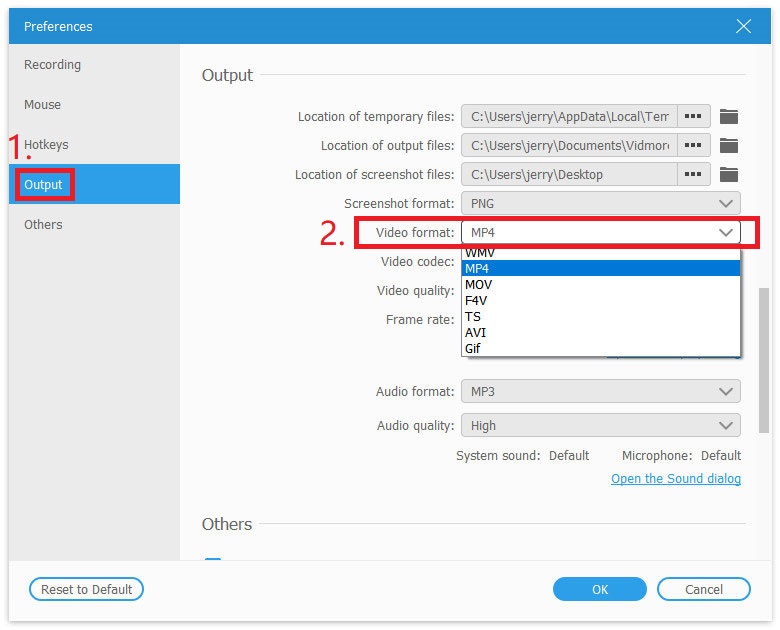This screenshot has height=630, width=780.
Task: Go to the Hotkeys section
Action: [x=47, y=145]
